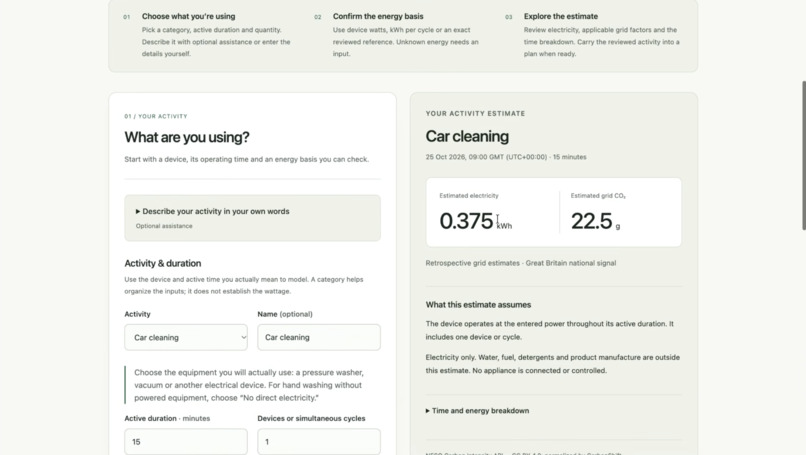Click the 'Confirm the energy basis' step title
806x455 pixels.
378,16
